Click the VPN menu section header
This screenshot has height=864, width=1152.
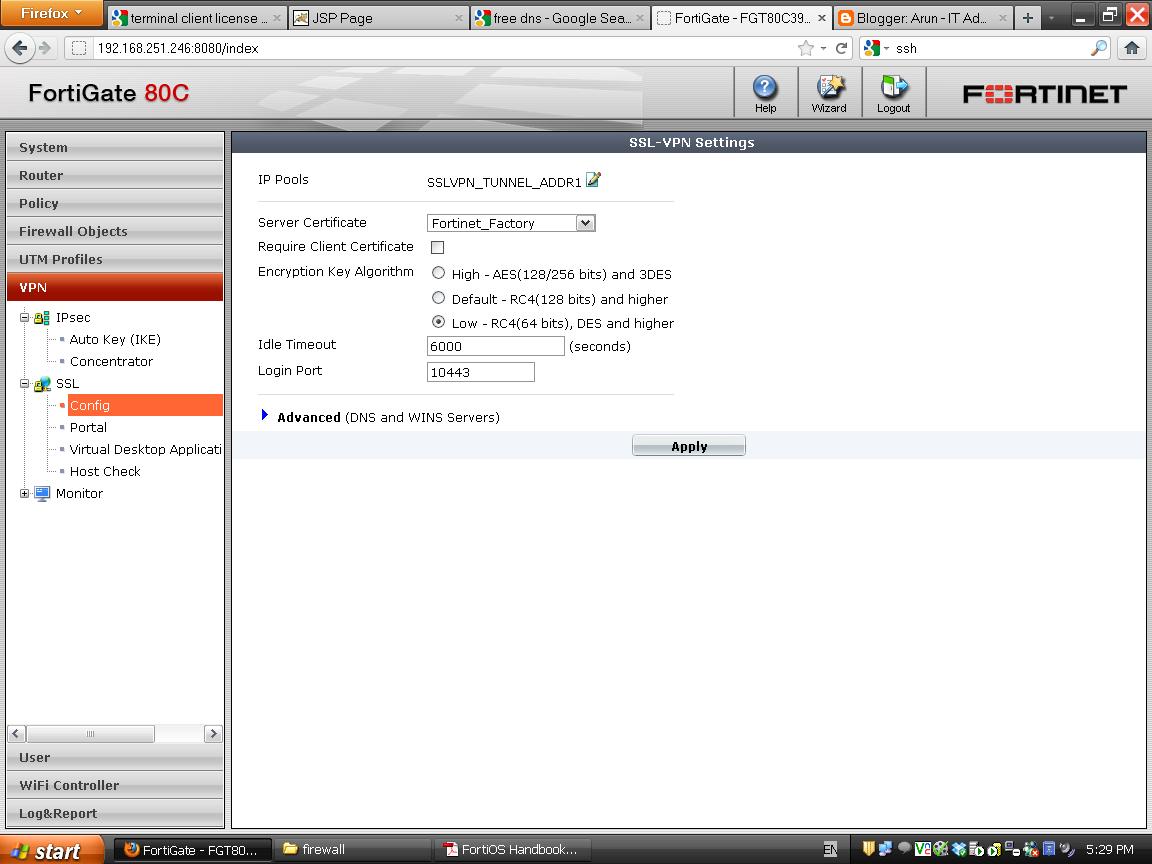(x=115, y=287)
